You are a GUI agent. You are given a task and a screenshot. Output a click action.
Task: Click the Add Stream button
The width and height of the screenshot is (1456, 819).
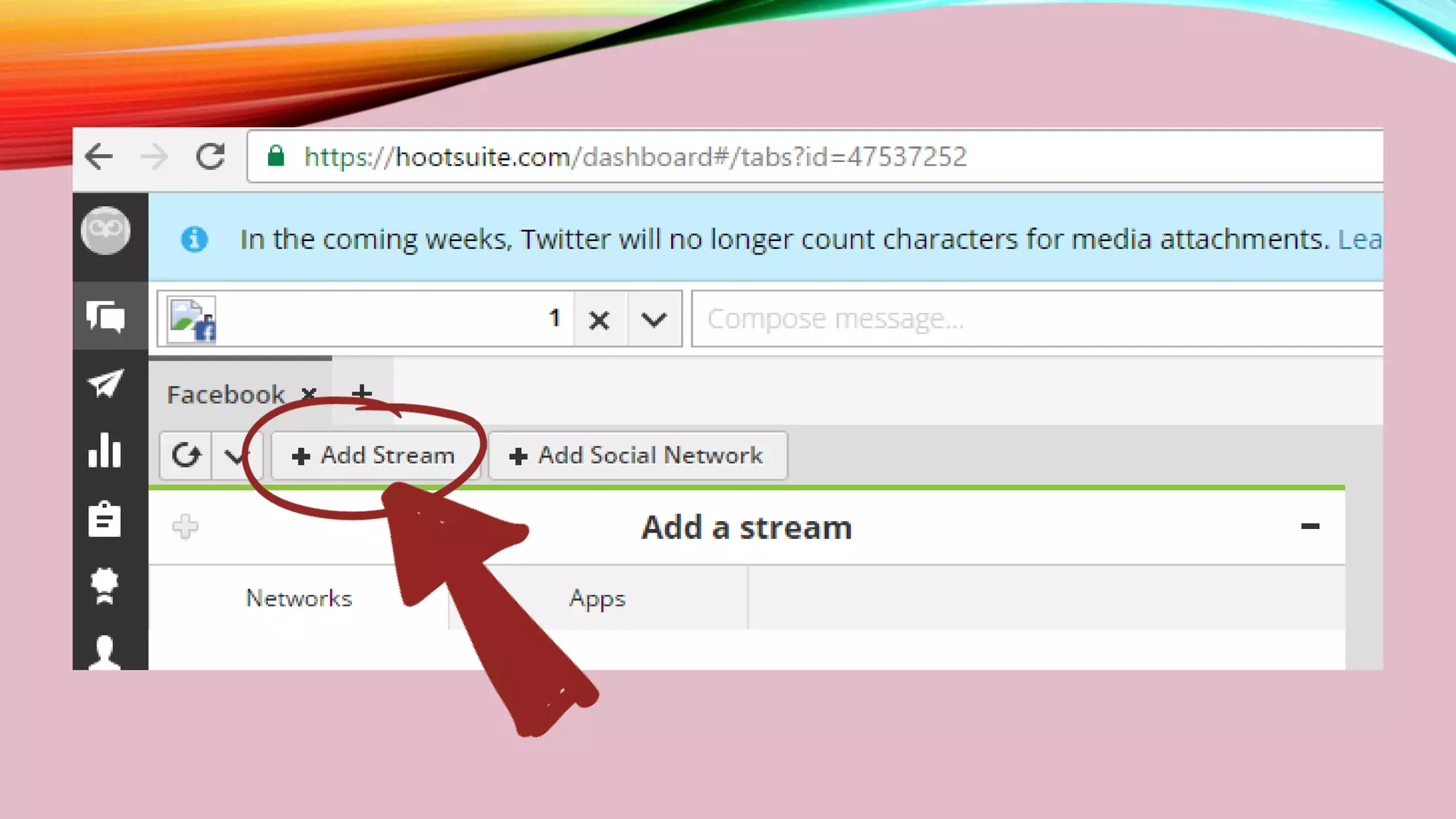point(375,456)
